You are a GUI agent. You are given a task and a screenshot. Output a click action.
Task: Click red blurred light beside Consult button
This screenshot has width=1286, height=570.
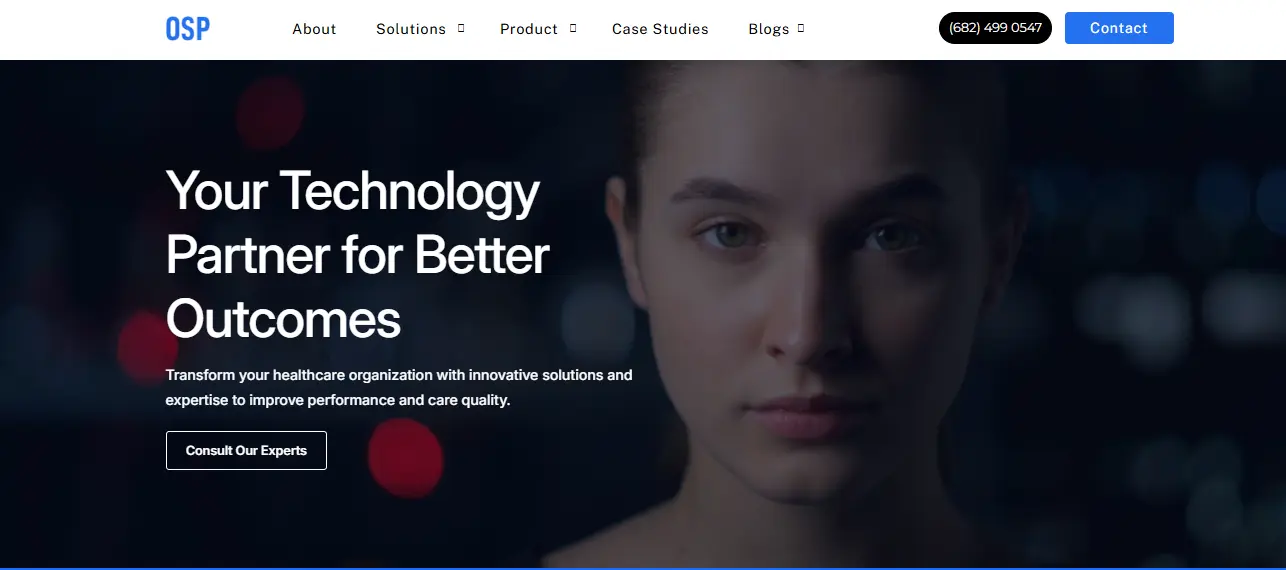(x=405, y=457)
